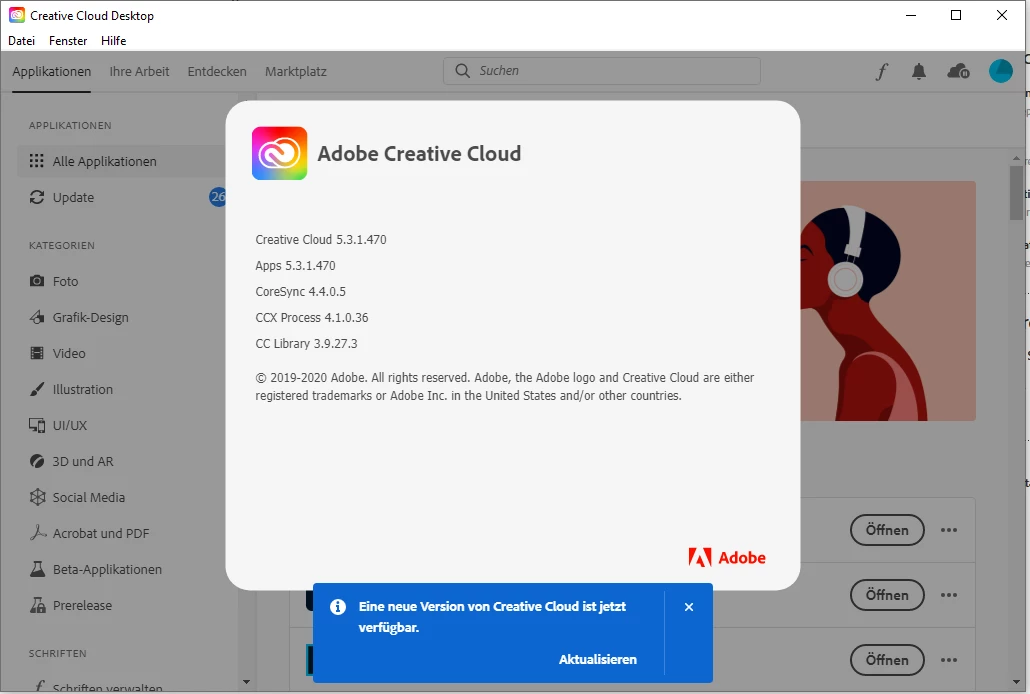Open the Datei menu
The image size is (1030, 694).
[x=22, y=41]
